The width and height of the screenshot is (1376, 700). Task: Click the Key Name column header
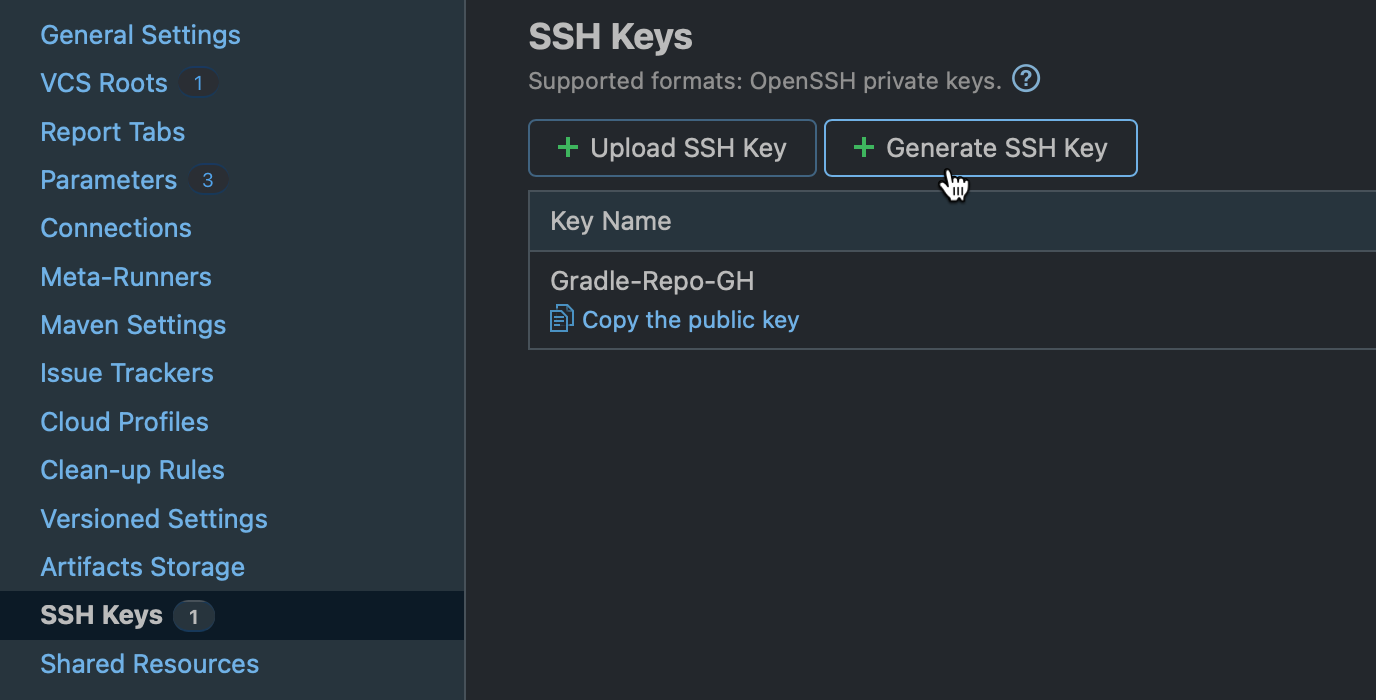pos(610,220)
